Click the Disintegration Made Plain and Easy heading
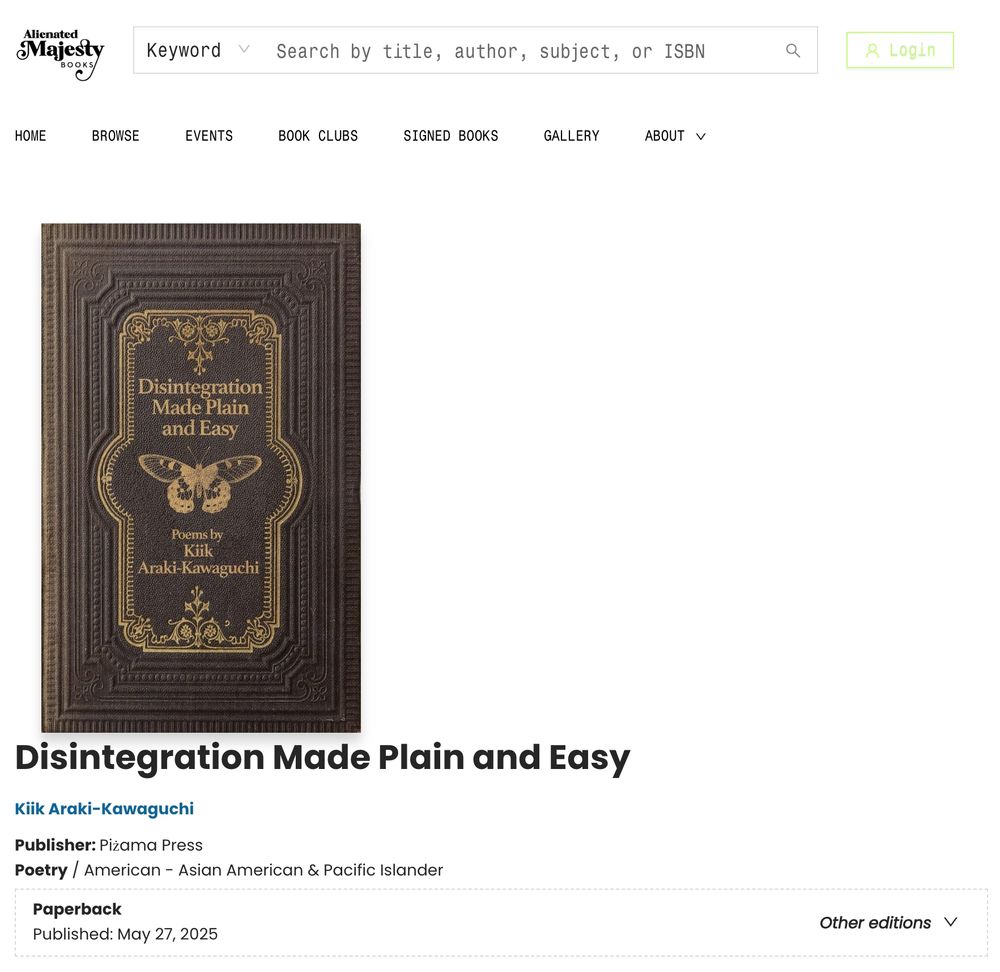Screen dimensions: 1000x972 [x=322, y=758]
